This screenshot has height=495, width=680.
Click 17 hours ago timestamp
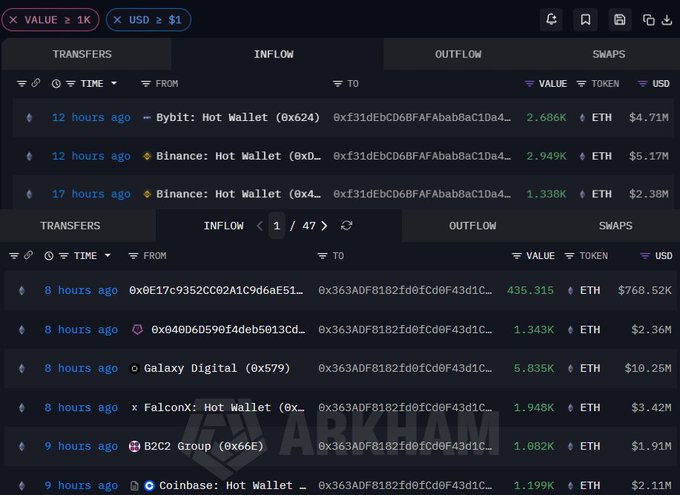[91, 194]
